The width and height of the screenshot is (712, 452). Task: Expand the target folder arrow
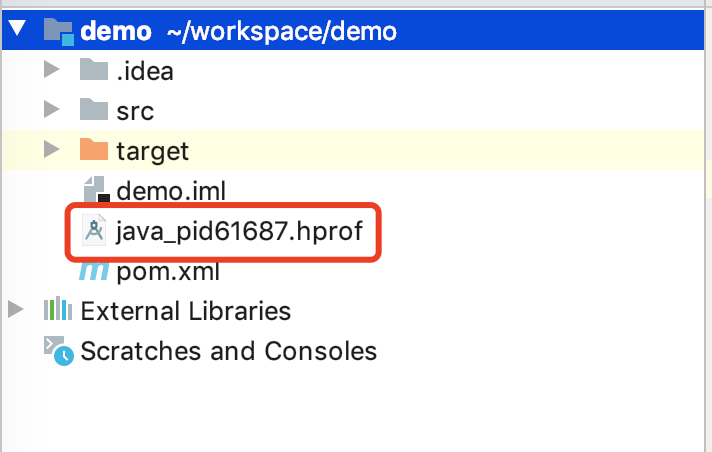click(x=52, y=150)
